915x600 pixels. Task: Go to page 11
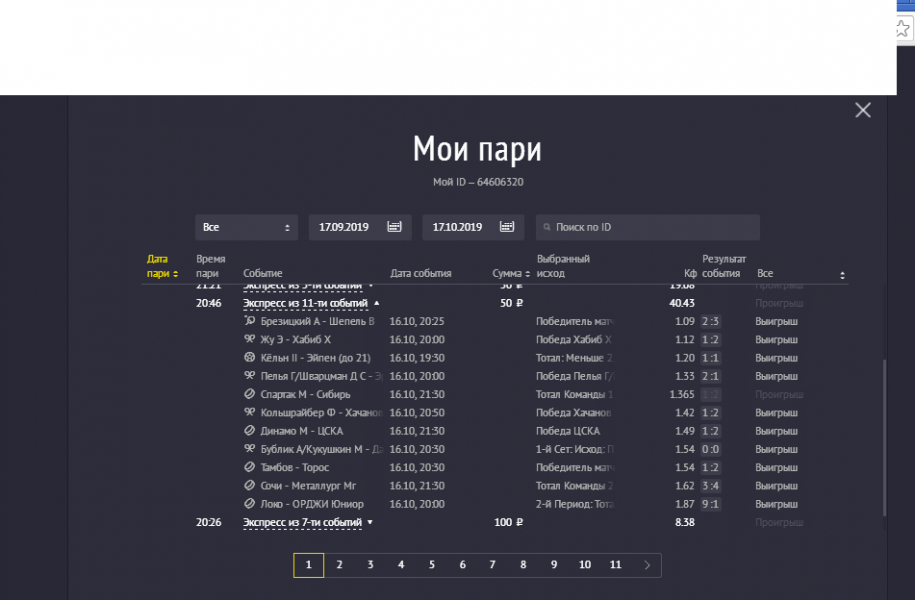pyautogui.click(x=616, y=565)
